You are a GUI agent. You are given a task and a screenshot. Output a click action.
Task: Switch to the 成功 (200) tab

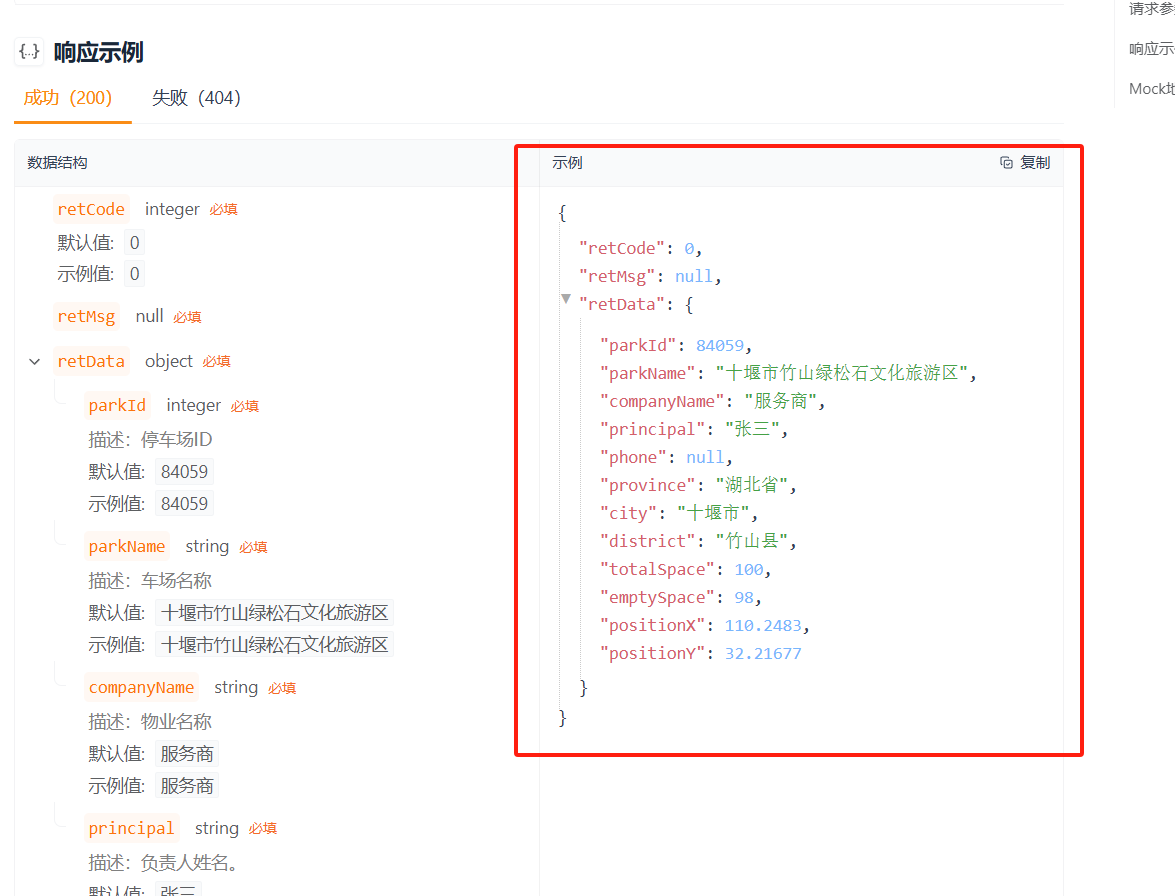[x=68, y=98]
